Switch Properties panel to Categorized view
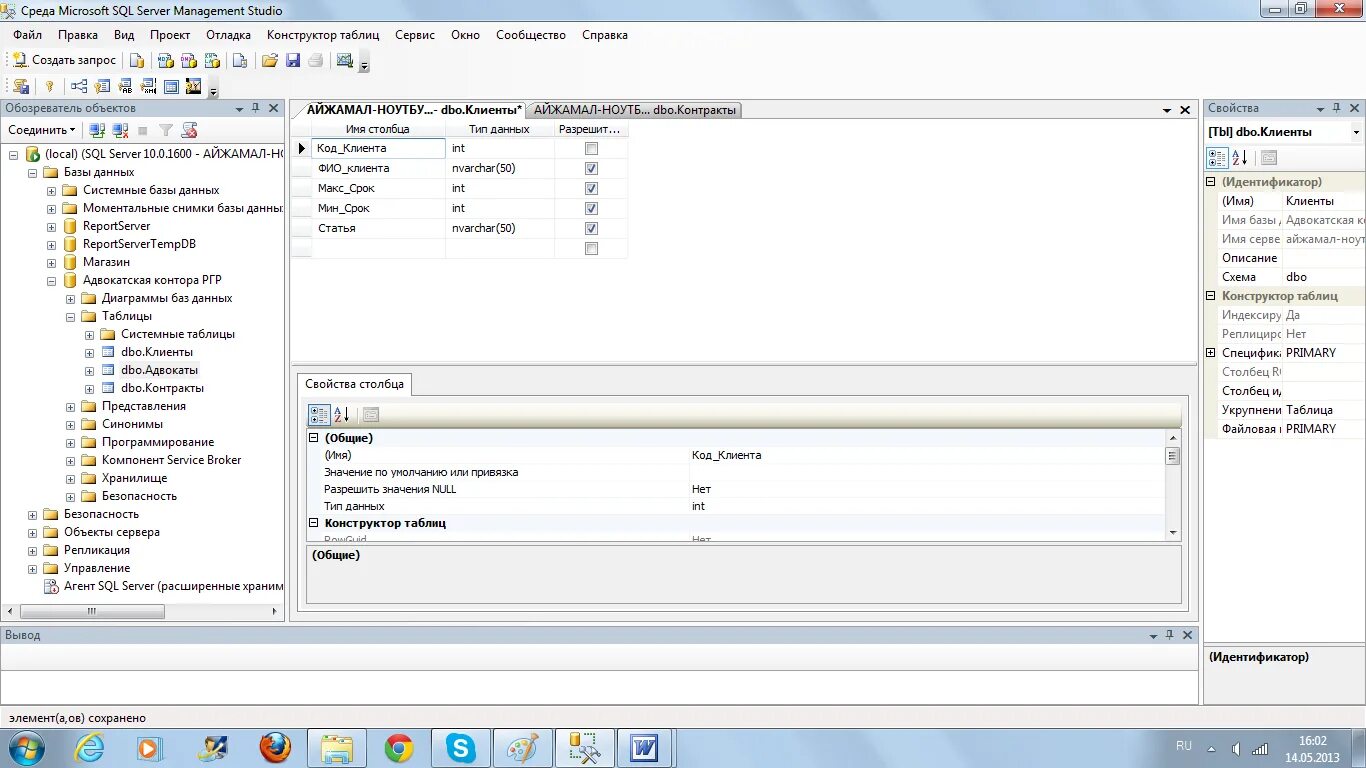 (x=1217, y=157)
